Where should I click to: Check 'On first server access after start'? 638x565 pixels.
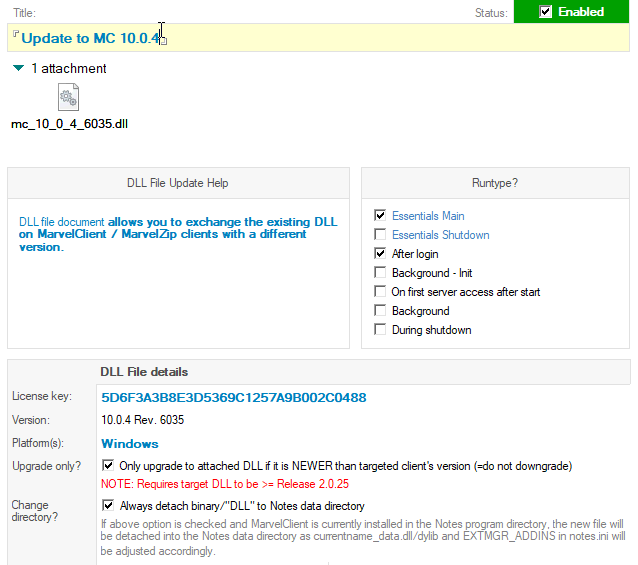[x=380, y=291]
